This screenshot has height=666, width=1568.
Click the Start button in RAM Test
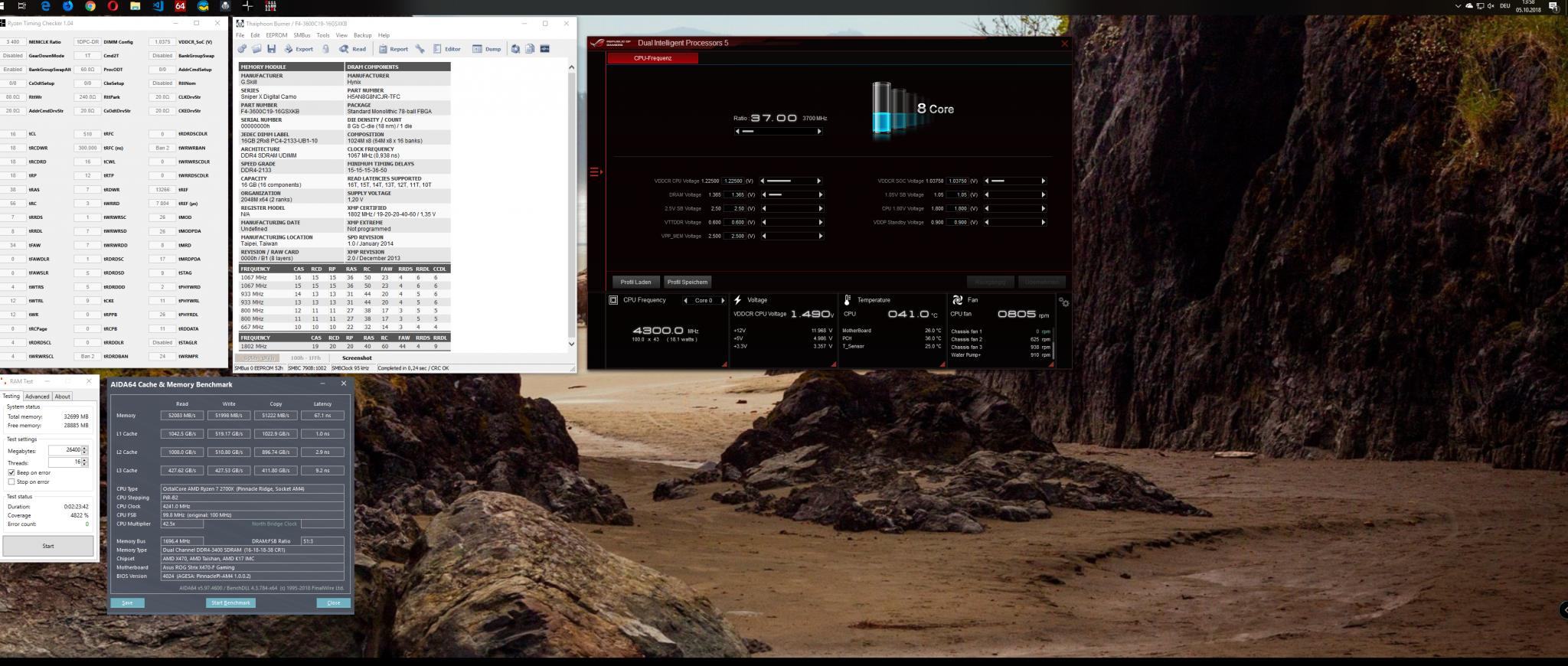point(48,546)
